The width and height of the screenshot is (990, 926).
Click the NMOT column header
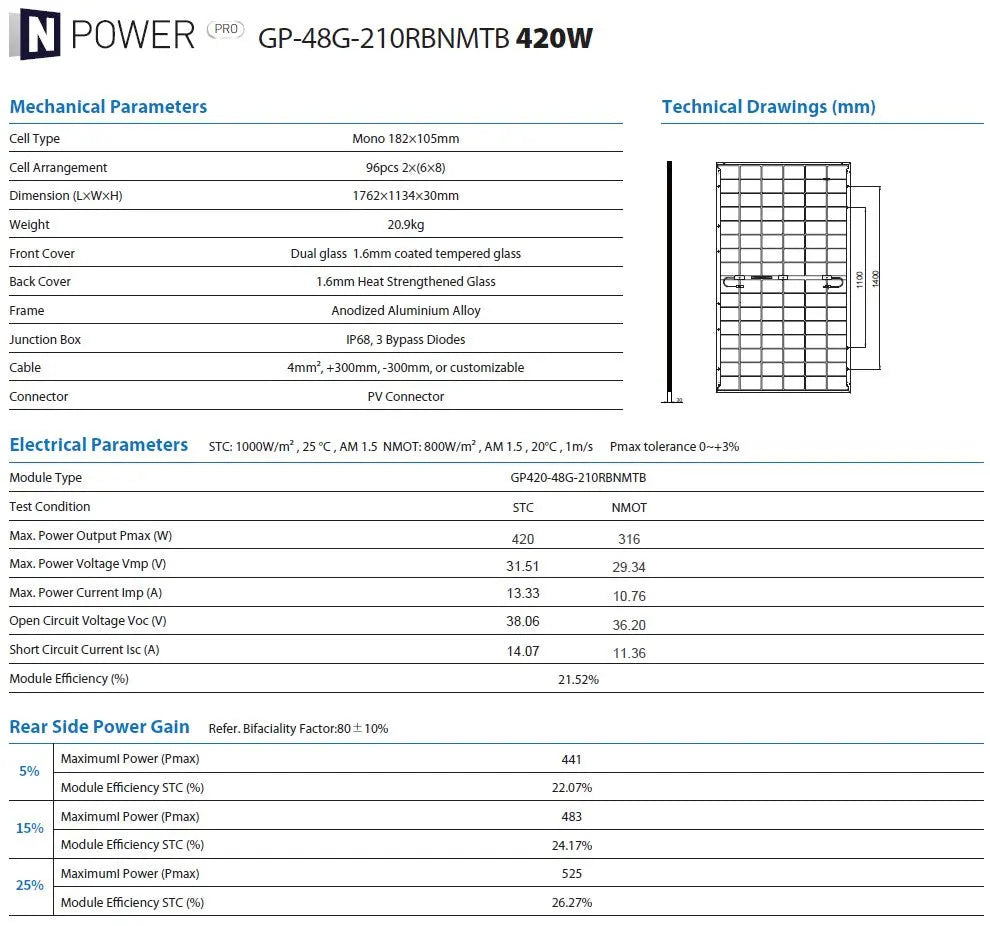[629, 508]
